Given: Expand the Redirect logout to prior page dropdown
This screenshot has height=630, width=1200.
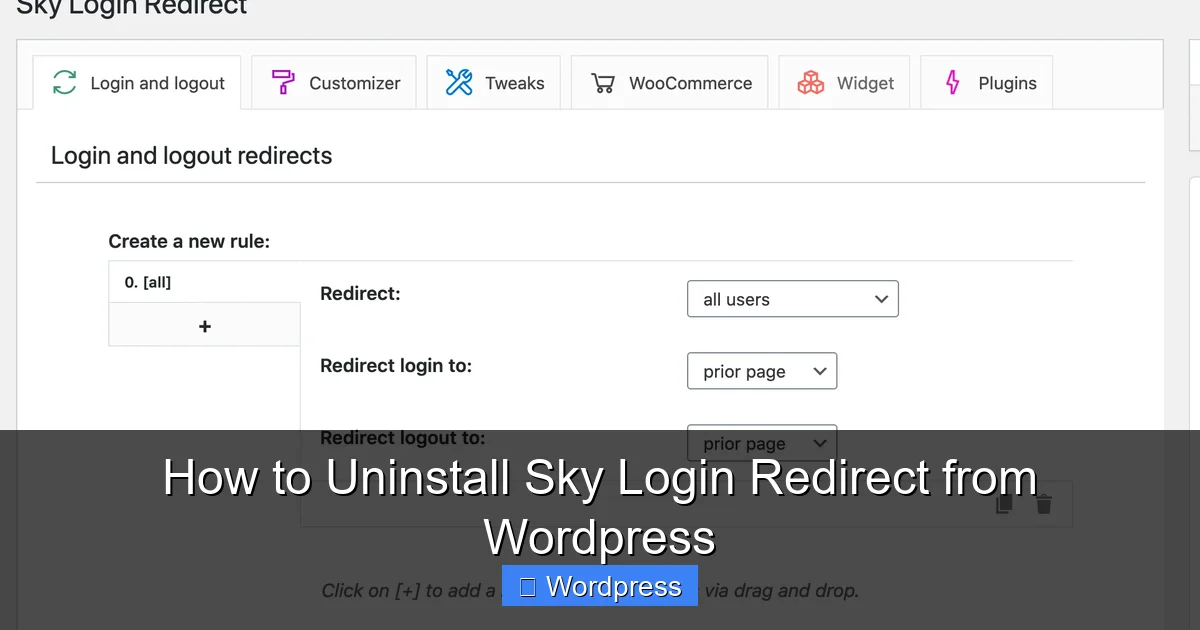Looking at the screenshot, I should tap(761, 442).
